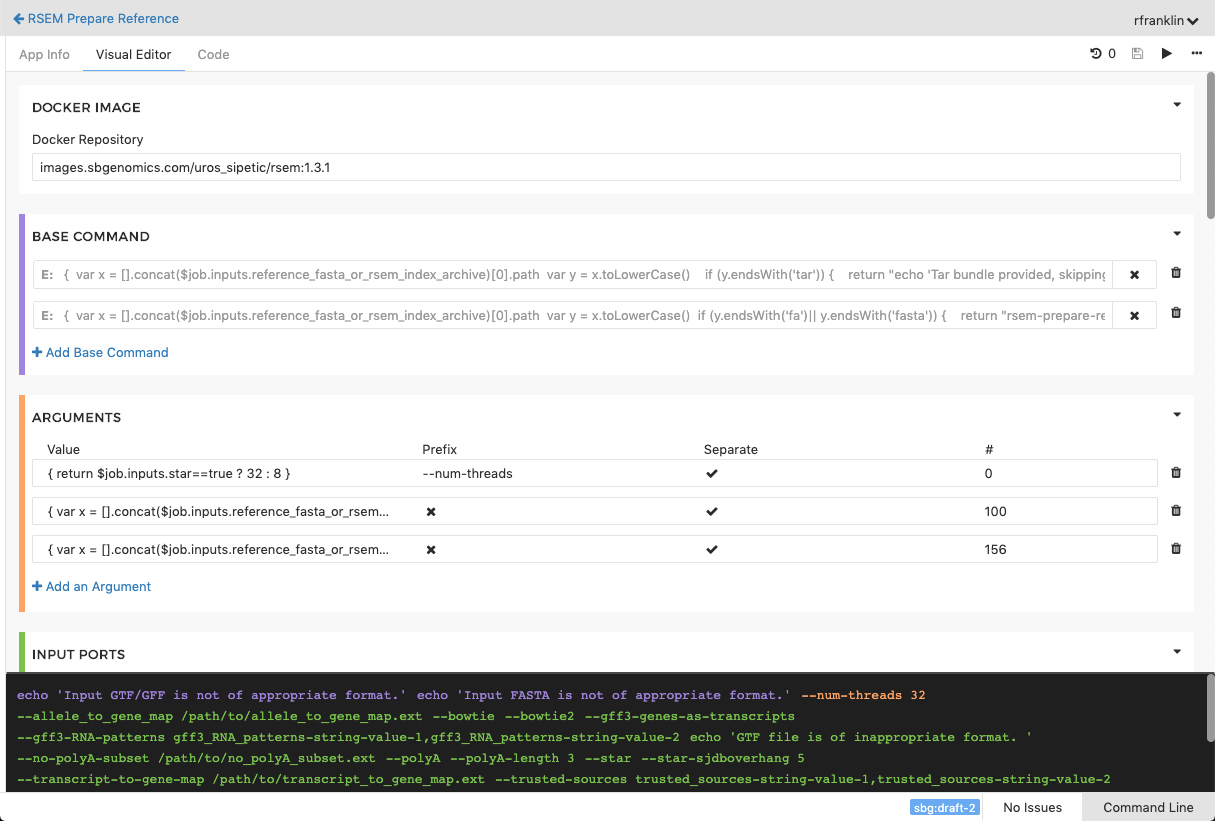Delete the second base command row
This screenshot has width=1215, height=821.
coord(1176,313)
